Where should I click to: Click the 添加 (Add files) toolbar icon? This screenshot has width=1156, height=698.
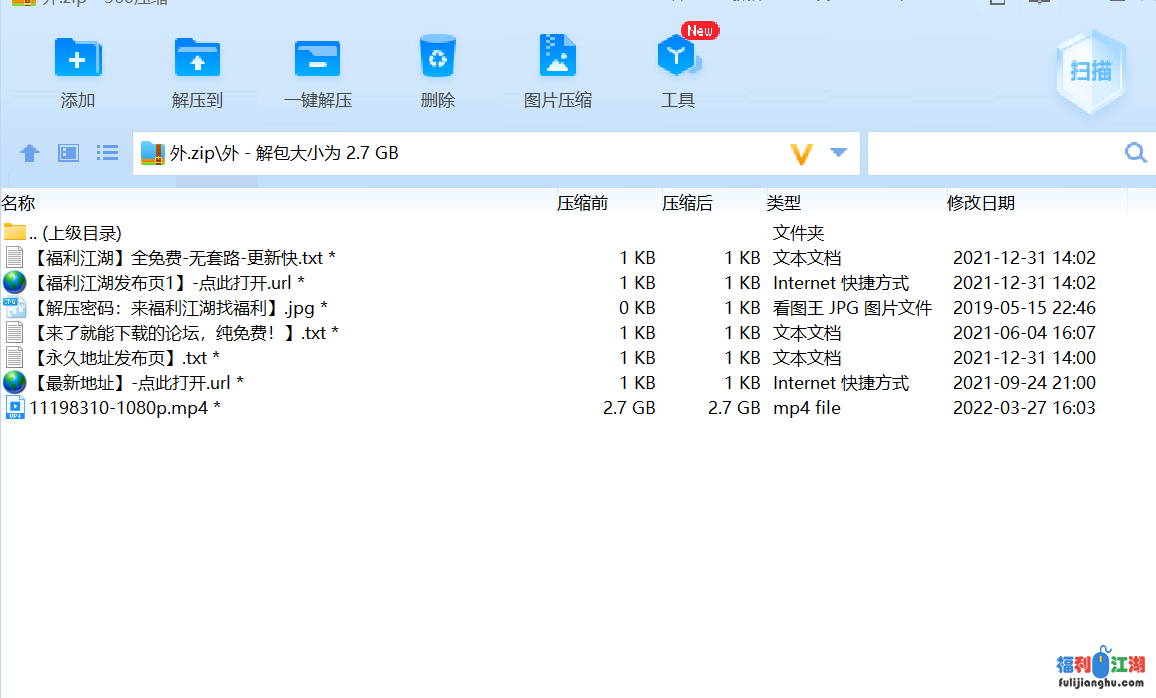click(78, 68)
